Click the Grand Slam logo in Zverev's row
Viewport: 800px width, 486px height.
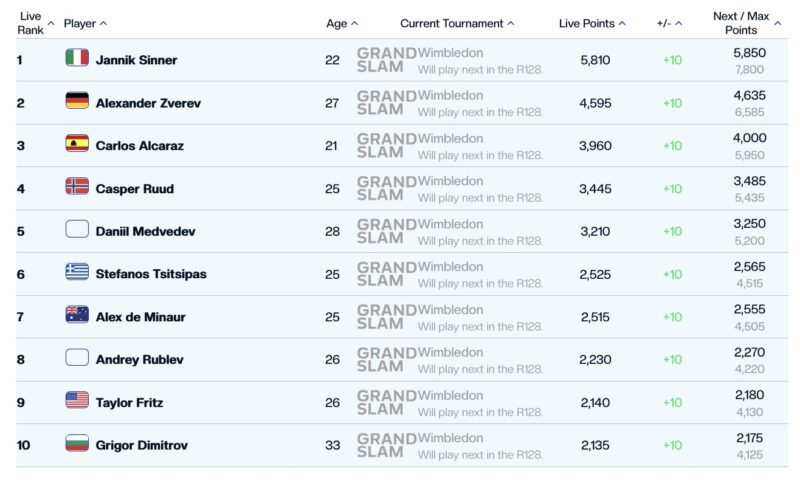(387, 103)
